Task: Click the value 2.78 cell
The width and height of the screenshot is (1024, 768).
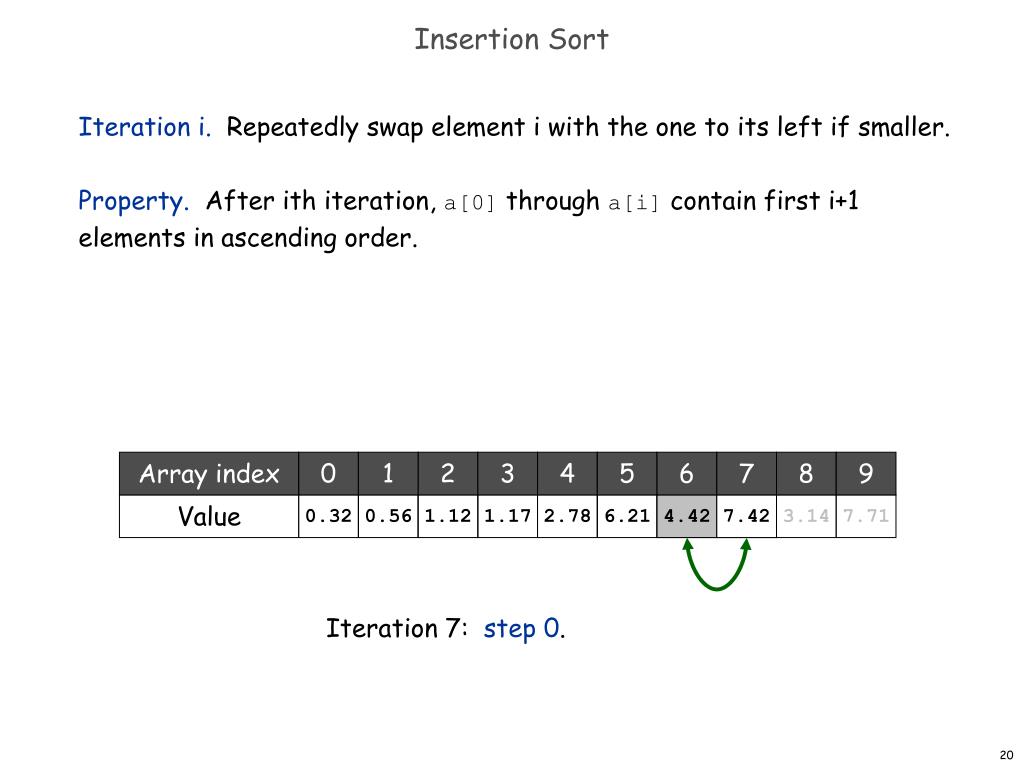Action: (x=567, y=517)
